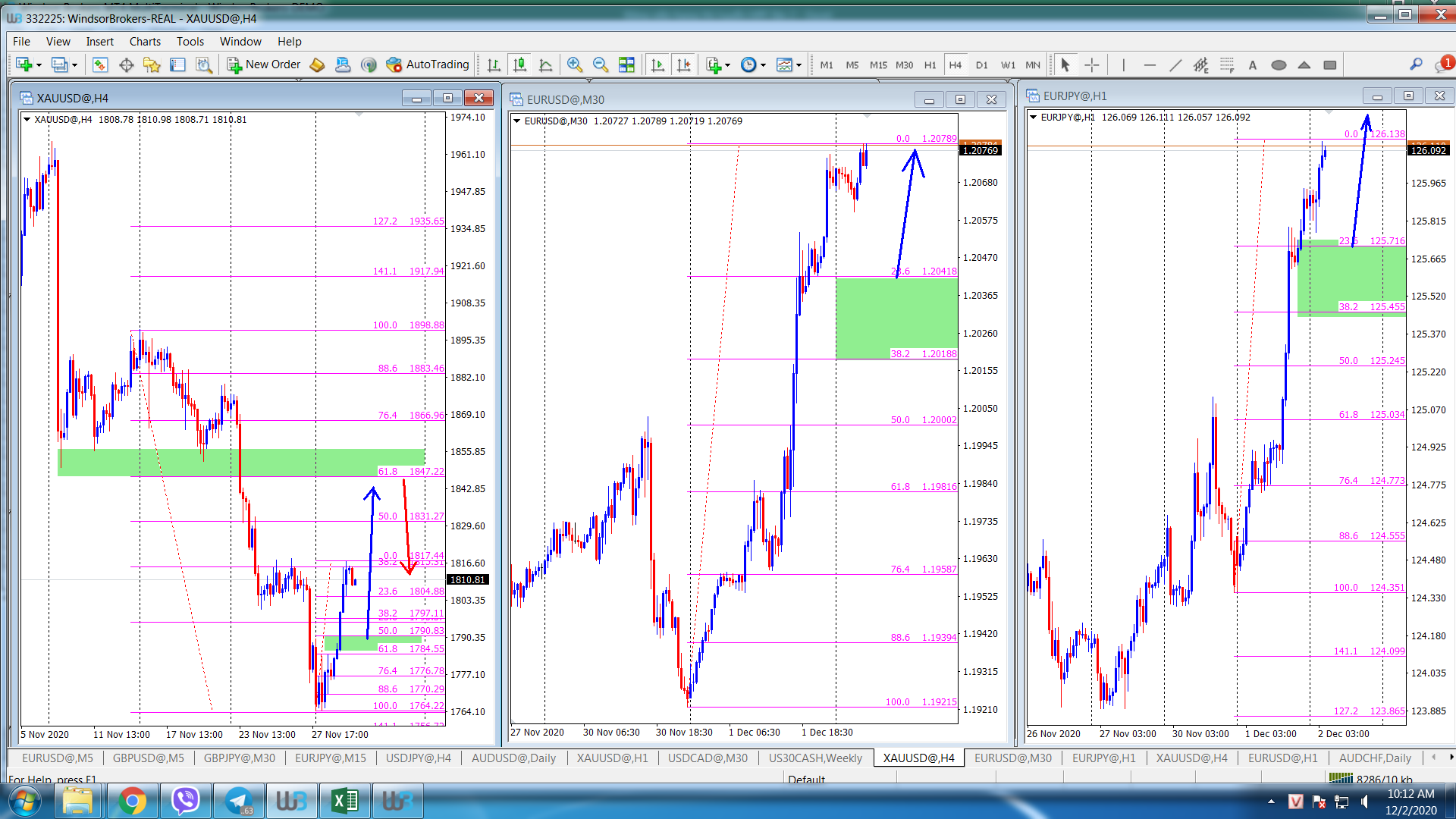Select the Vertical Line tool
Viewport: 1456px width, 819px height.
tap(1124, 65)
